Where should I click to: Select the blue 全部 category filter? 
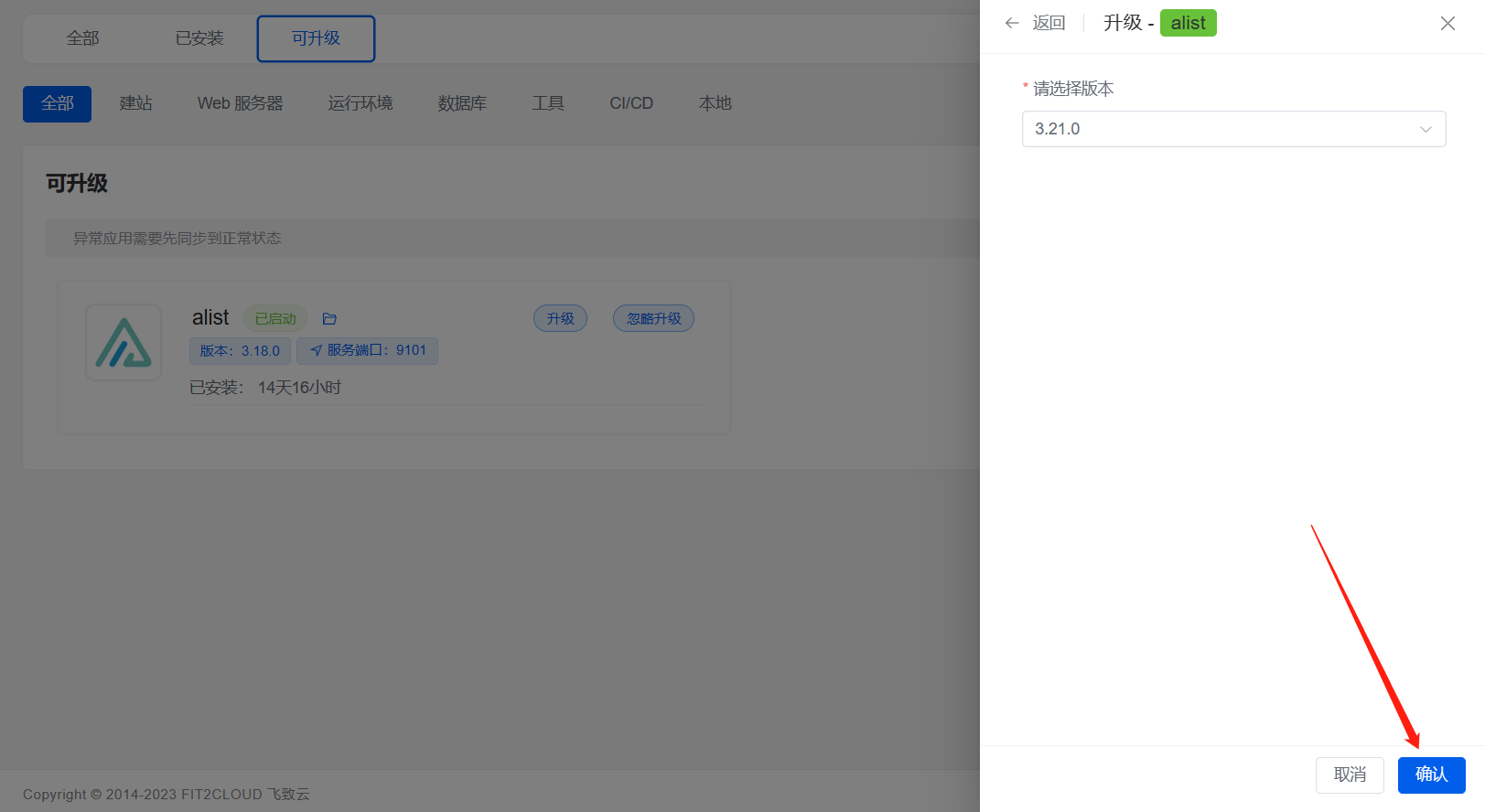pyautogui.click(x=57, y=103)
